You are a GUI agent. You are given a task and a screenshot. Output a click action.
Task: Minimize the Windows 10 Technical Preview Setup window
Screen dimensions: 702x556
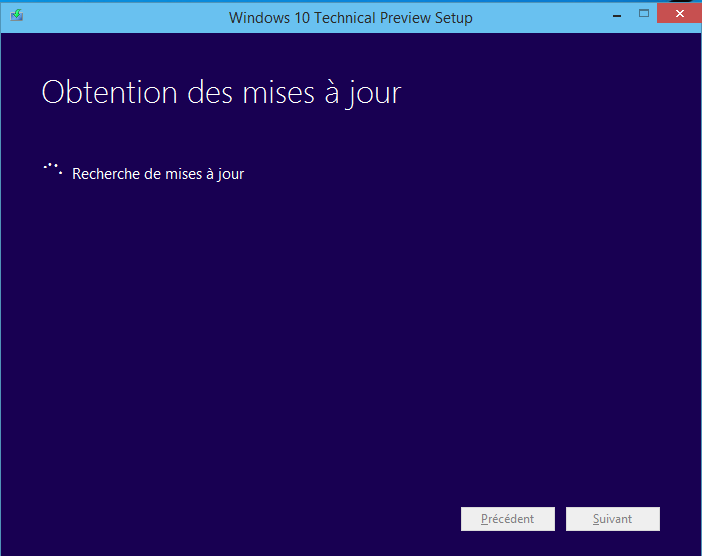tap(617, 15)
